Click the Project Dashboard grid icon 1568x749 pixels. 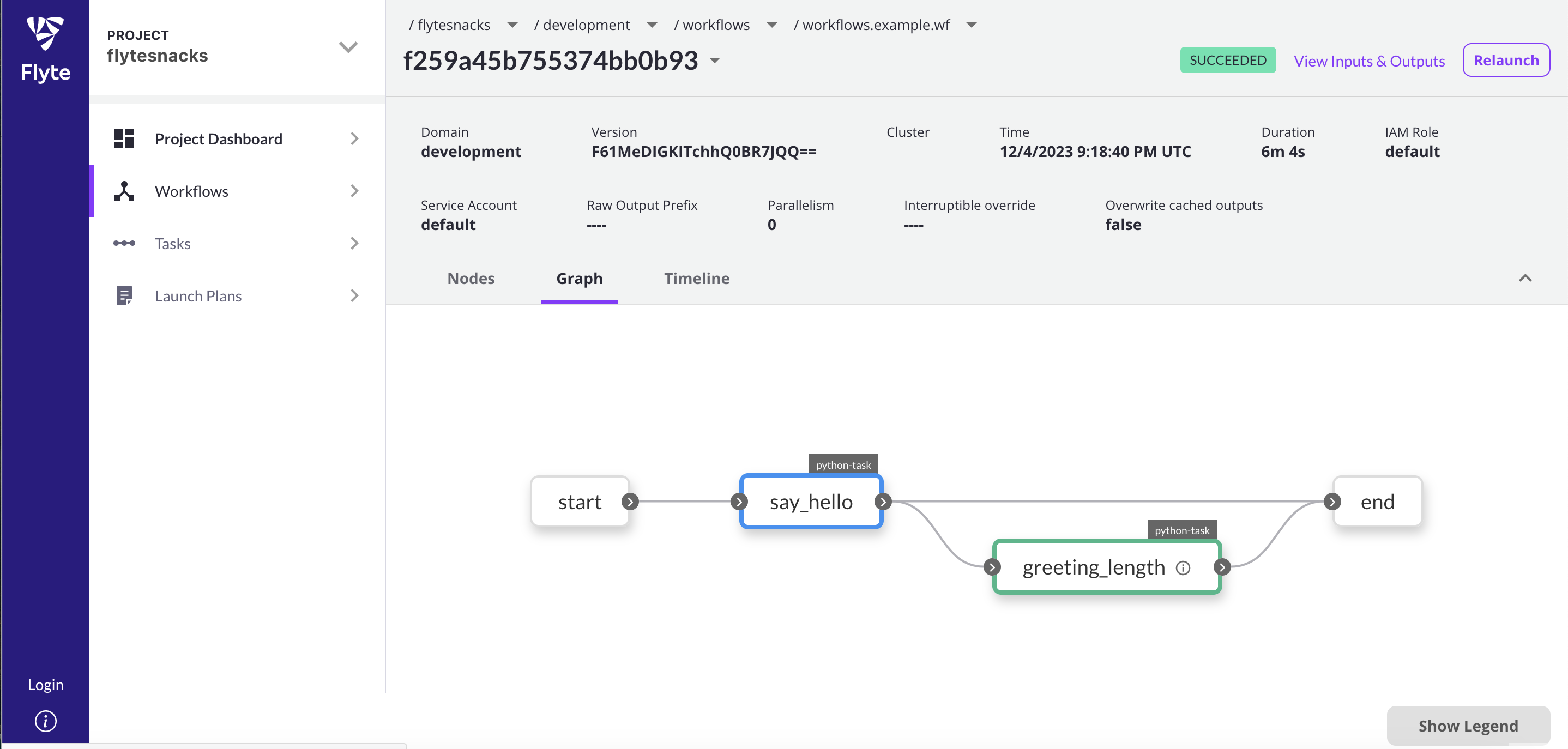coord(124,138)
